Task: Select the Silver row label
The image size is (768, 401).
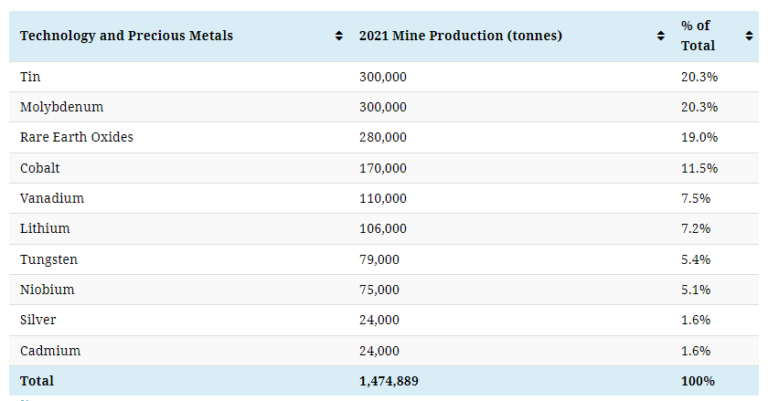Action: 38,320
